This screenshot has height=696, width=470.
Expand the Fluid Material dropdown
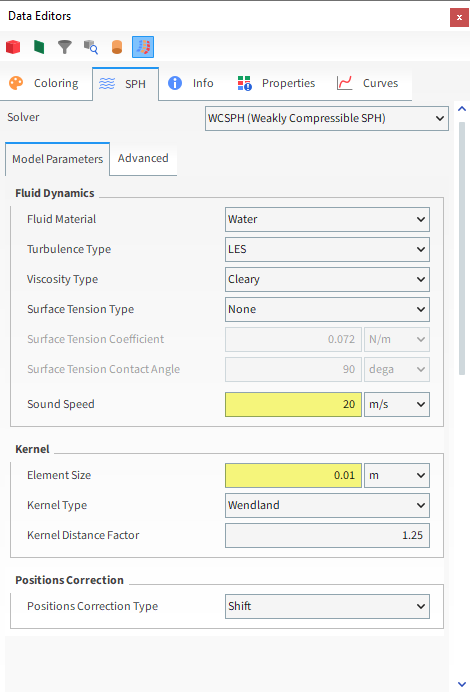327,219
